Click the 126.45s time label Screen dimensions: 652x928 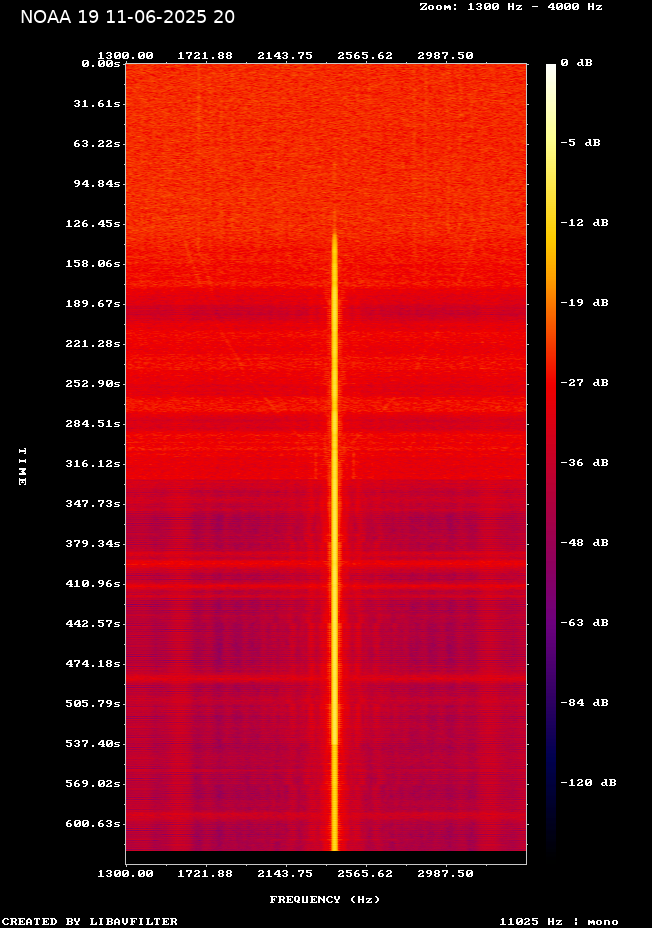coord(93,224)
